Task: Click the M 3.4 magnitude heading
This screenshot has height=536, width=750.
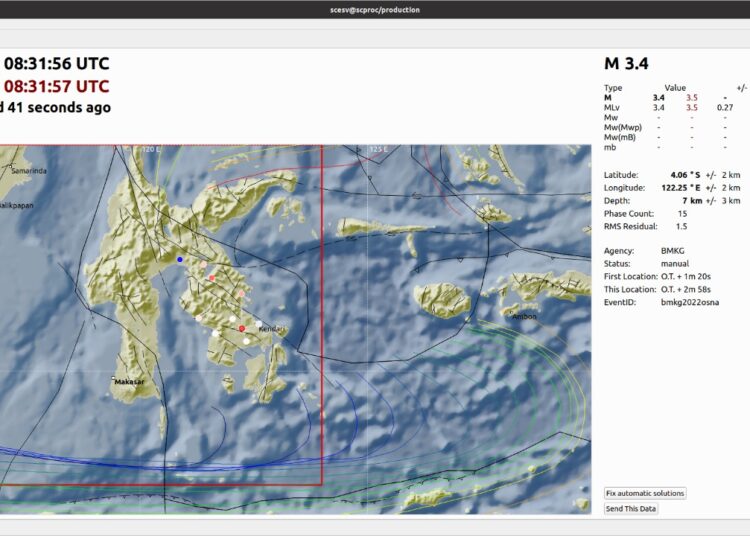Action: pyautogui.click(x=626, y=64)
